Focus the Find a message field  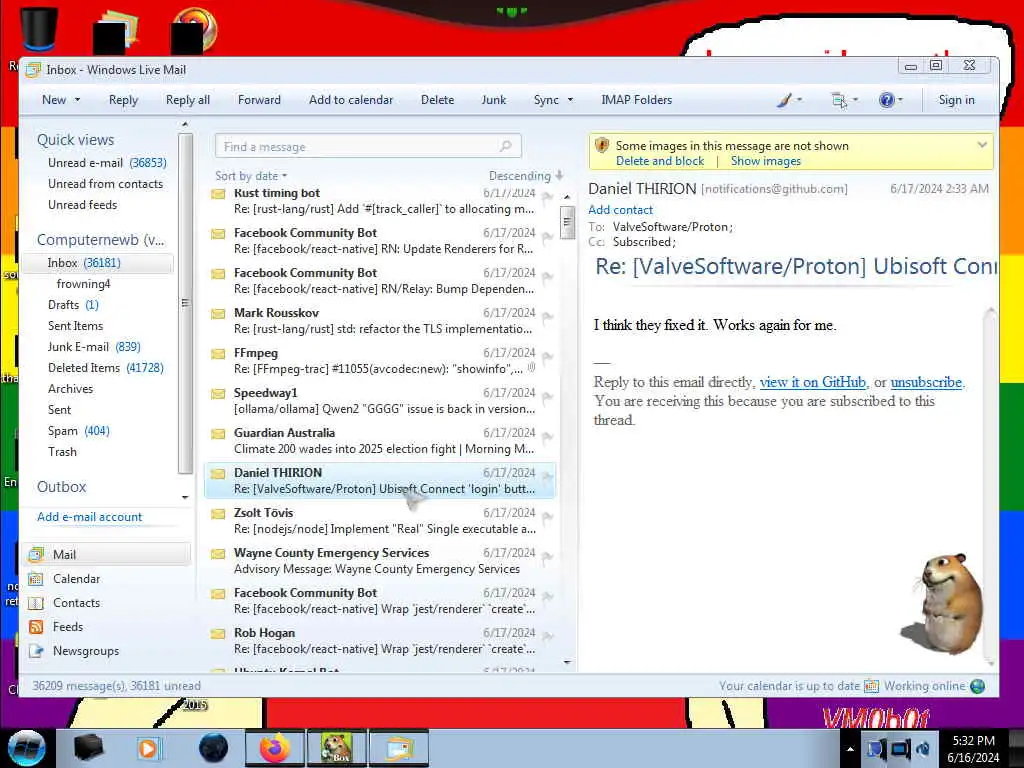[x=368, y=146]
